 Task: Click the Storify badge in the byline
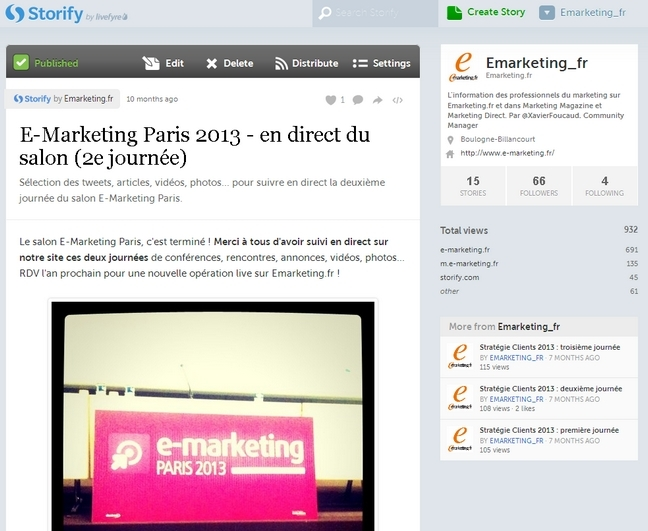point(32,99)
